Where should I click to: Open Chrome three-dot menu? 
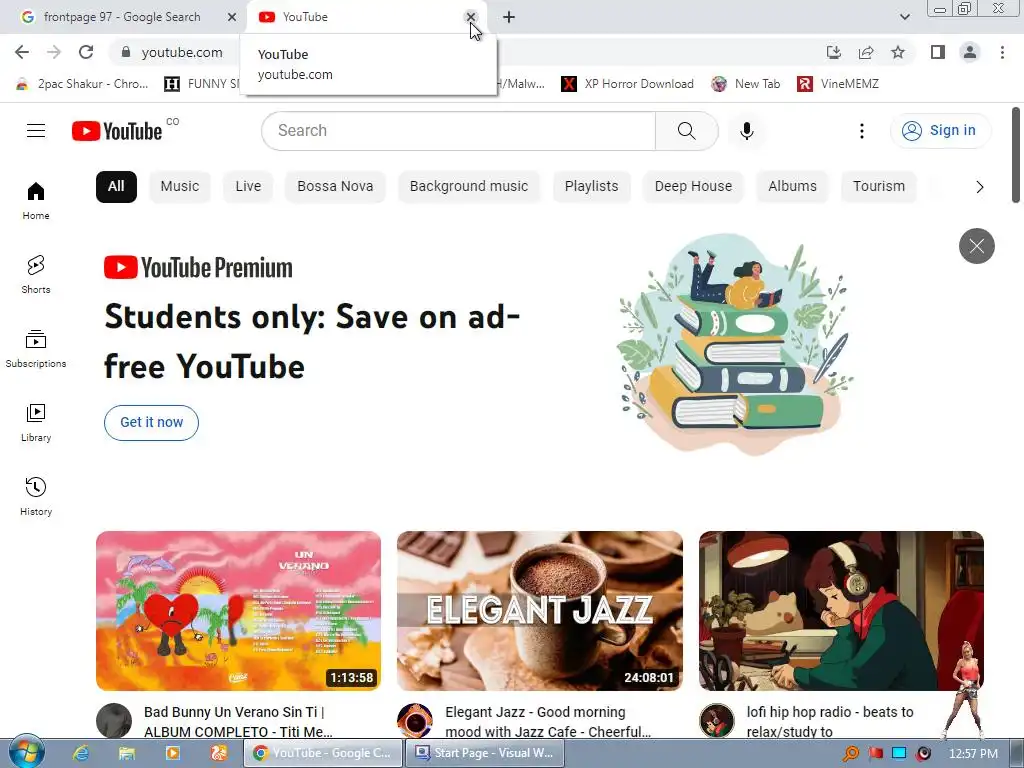click(x=1002, y=52)
